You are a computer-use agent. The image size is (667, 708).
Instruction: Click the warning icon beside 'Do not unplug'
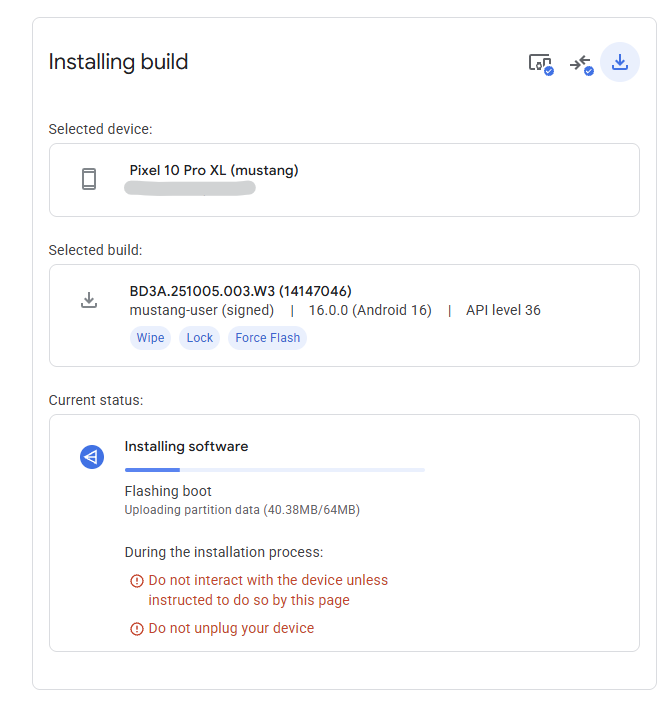[137, 629]
